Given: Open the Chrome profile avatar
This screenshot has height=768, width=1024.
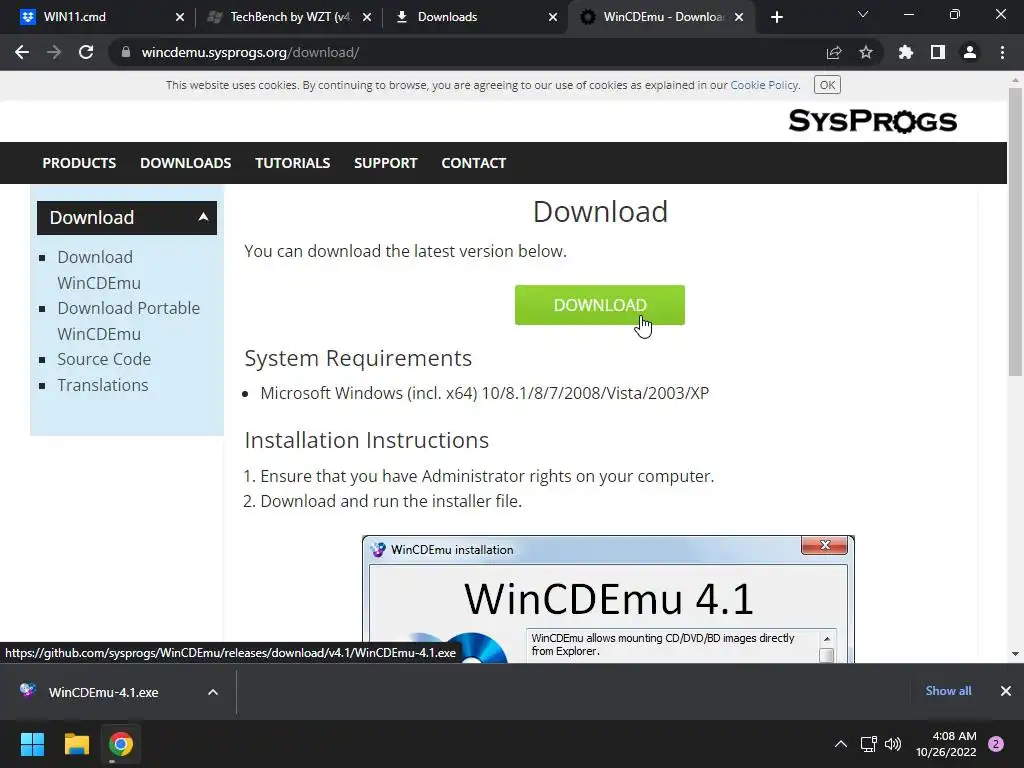Looking at the screenshot, I should [970, 52].
